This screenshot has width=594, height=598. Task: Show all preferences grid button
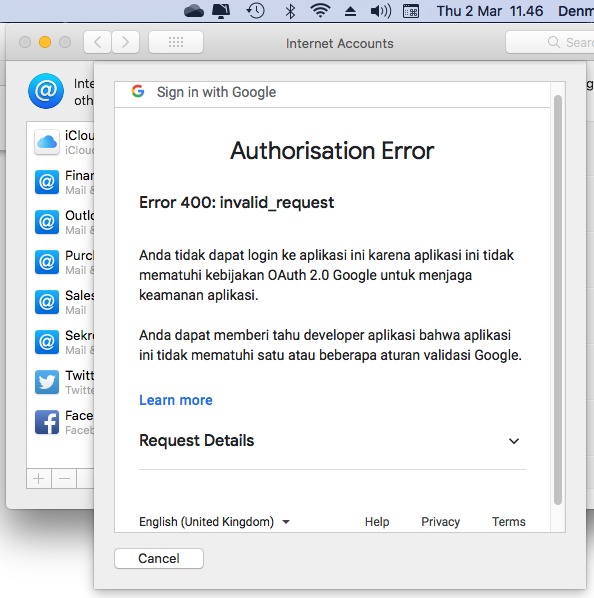coord(176,42)
